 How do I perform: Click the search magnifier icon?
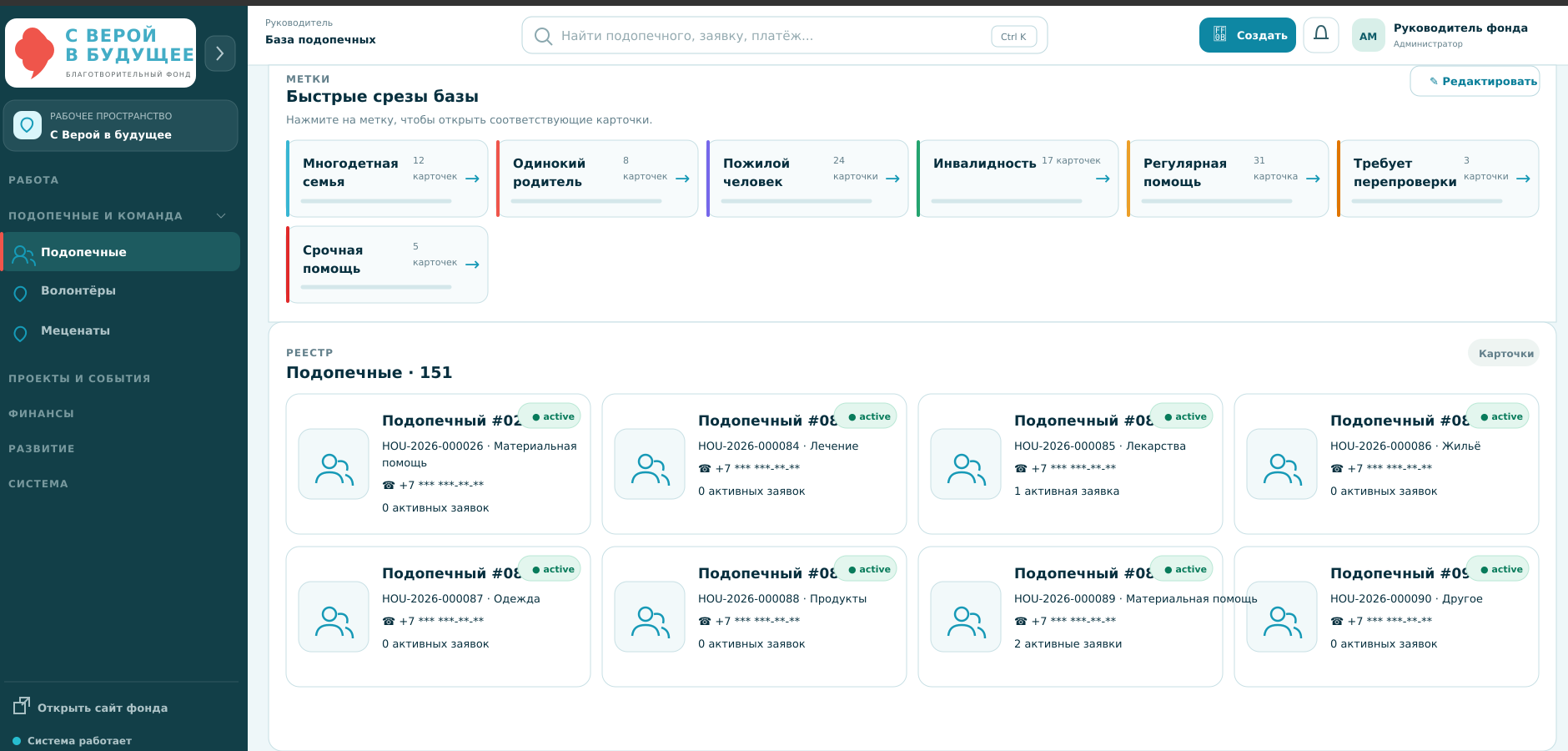pos(543,36)
